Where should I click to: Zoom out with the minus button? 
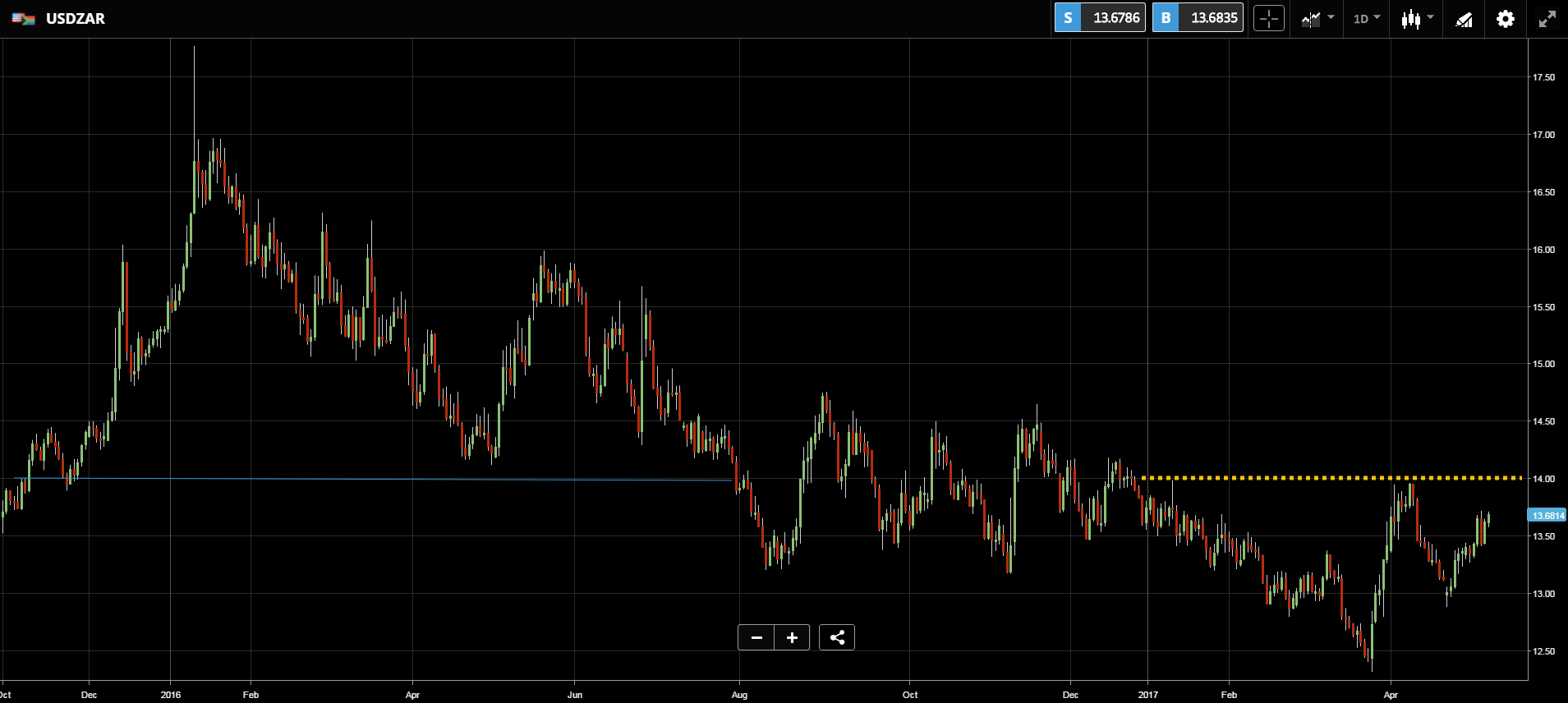(x=756, y=637)
